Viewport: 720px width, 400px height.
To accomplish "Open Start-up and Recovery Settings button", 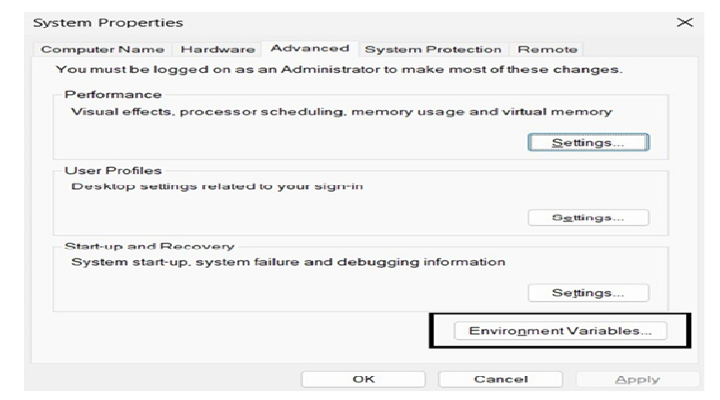I will 588,293.
